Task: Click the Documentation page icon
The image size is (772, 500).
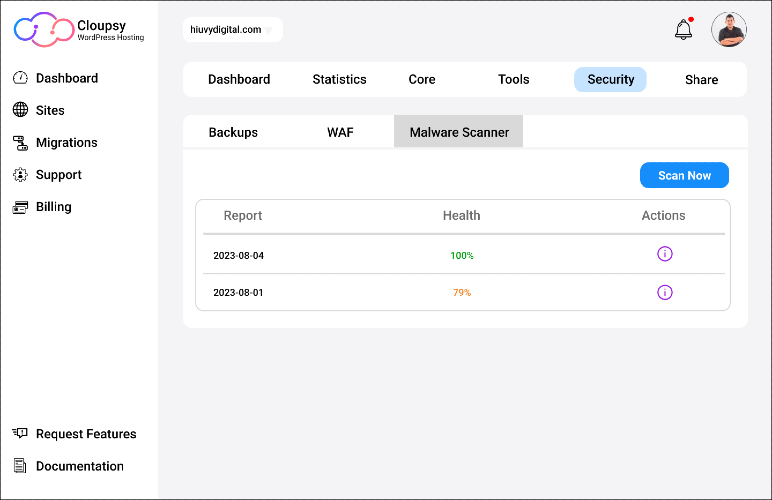Action: 20,466
